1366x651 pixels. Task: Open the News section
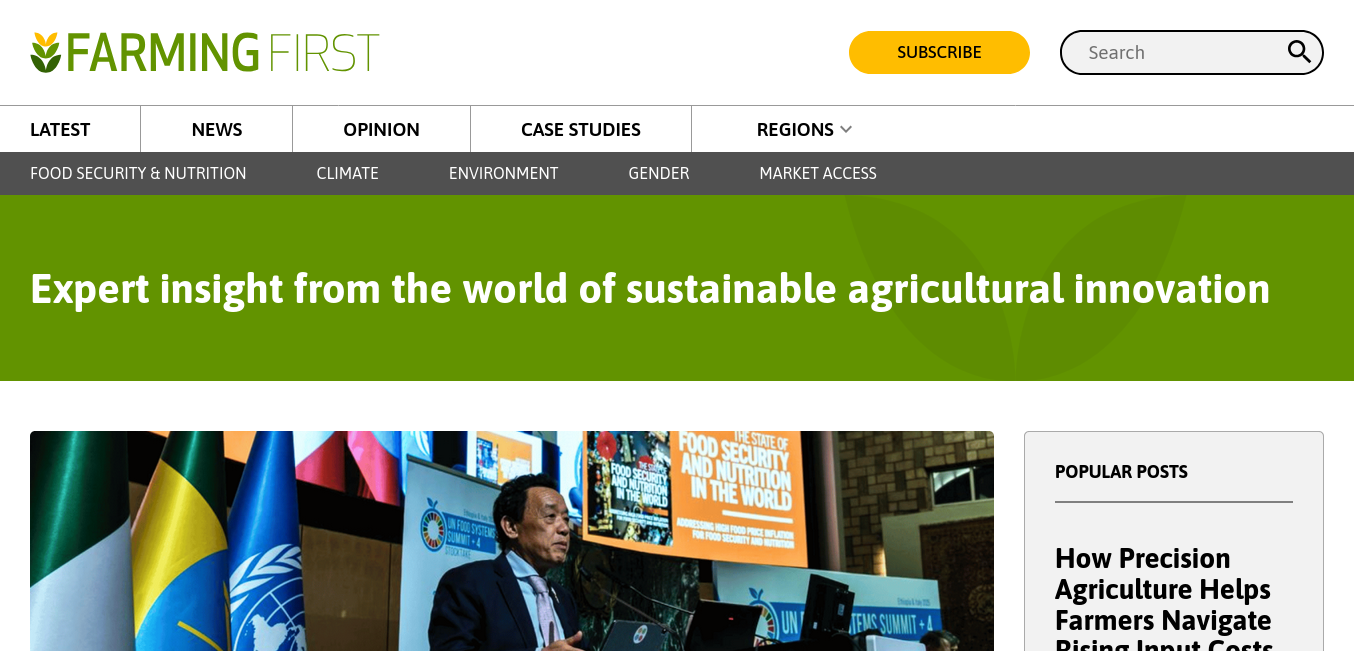[217, 129]
